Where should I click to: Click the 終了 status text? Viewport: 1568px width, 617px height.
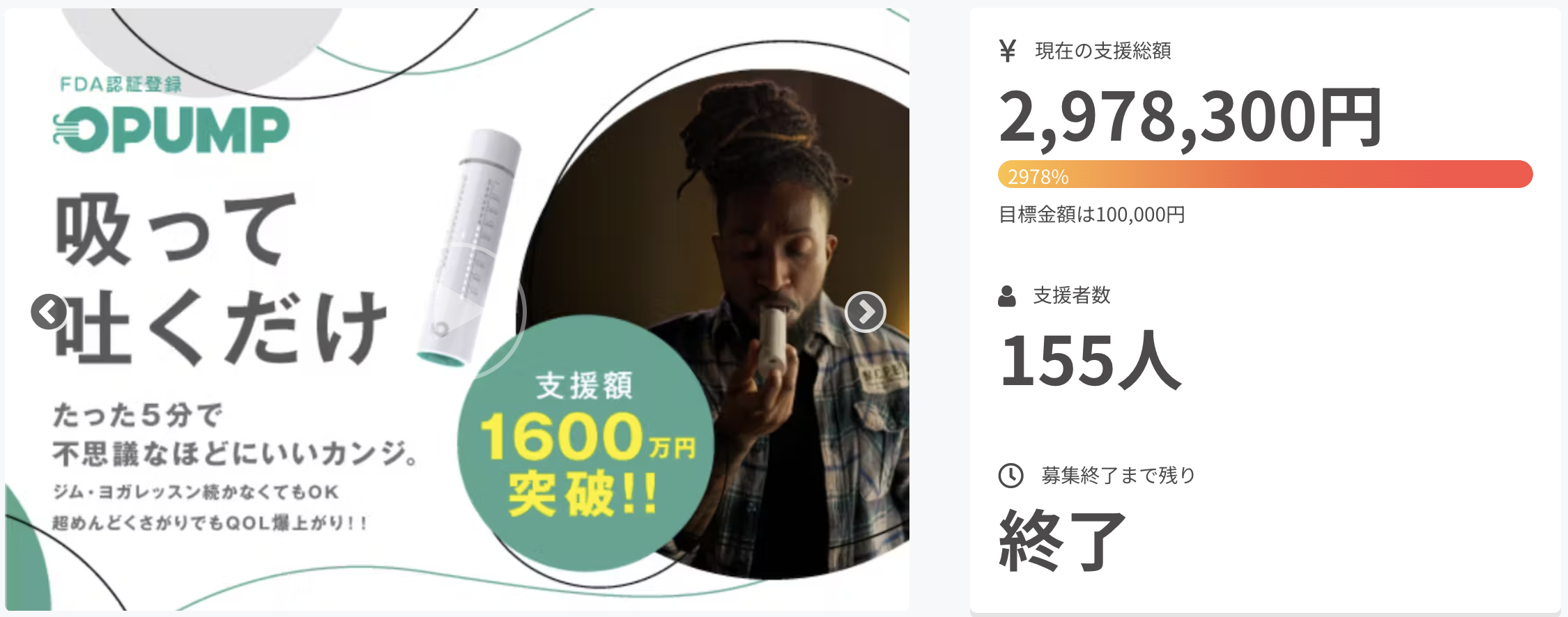point(1062,540)
